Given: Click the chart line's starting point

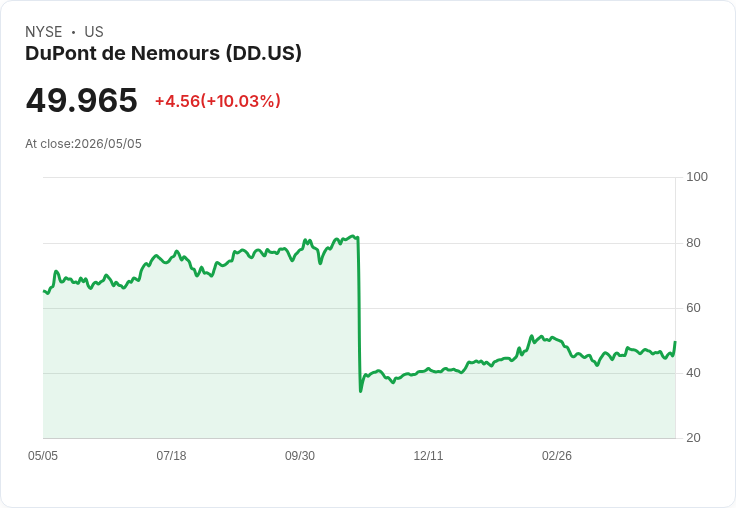Looking at the screenshot, I should [44, 291].
